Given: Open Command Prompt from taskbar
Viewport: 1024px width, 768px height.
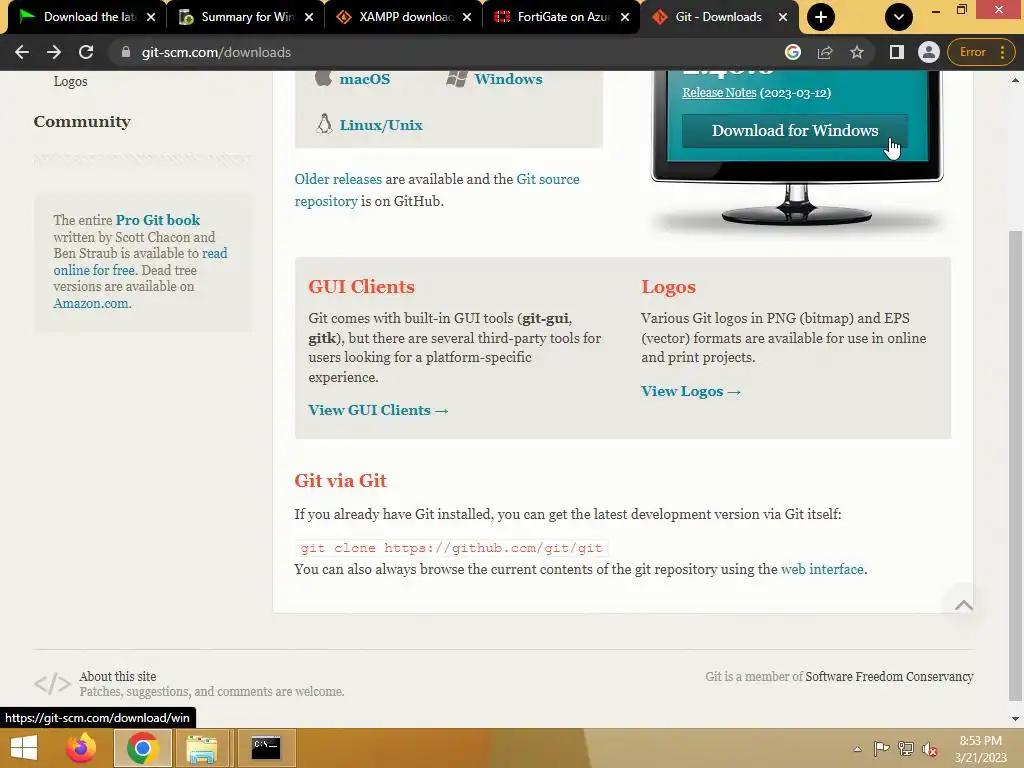Looking at the screenshot, I should [x=265, y=748].
